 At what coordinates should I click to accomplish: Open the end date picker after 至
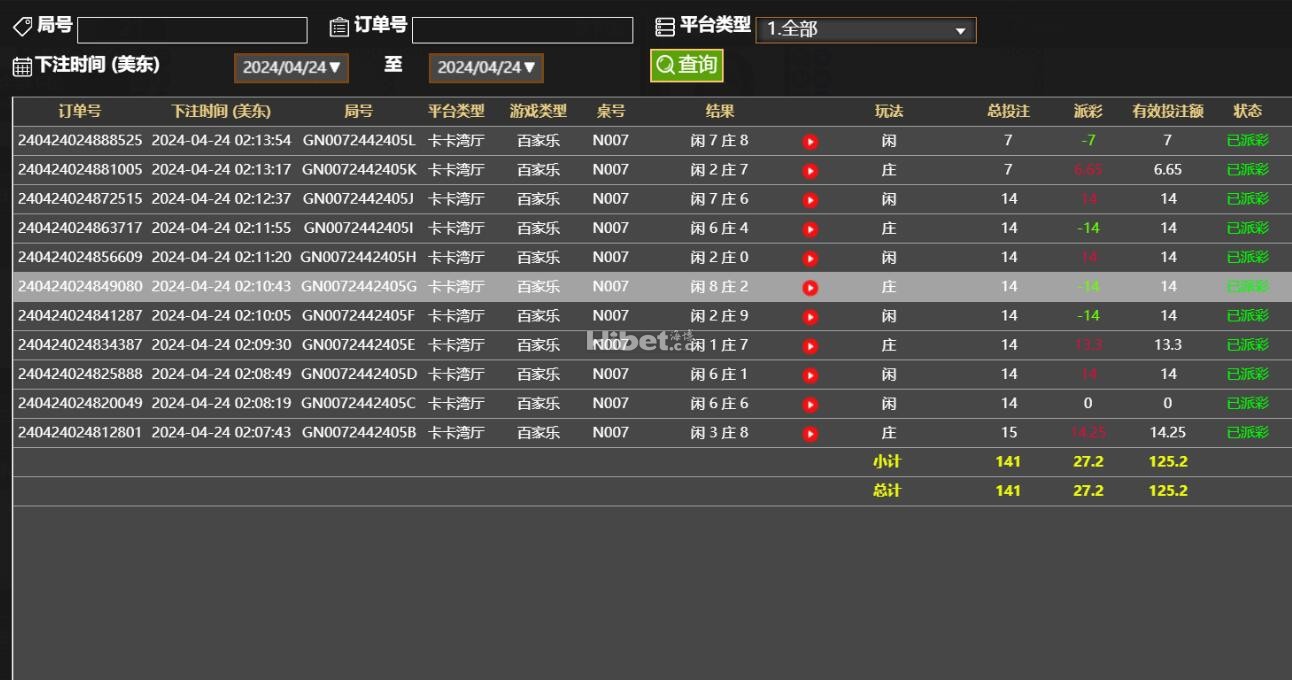[486, 68]
